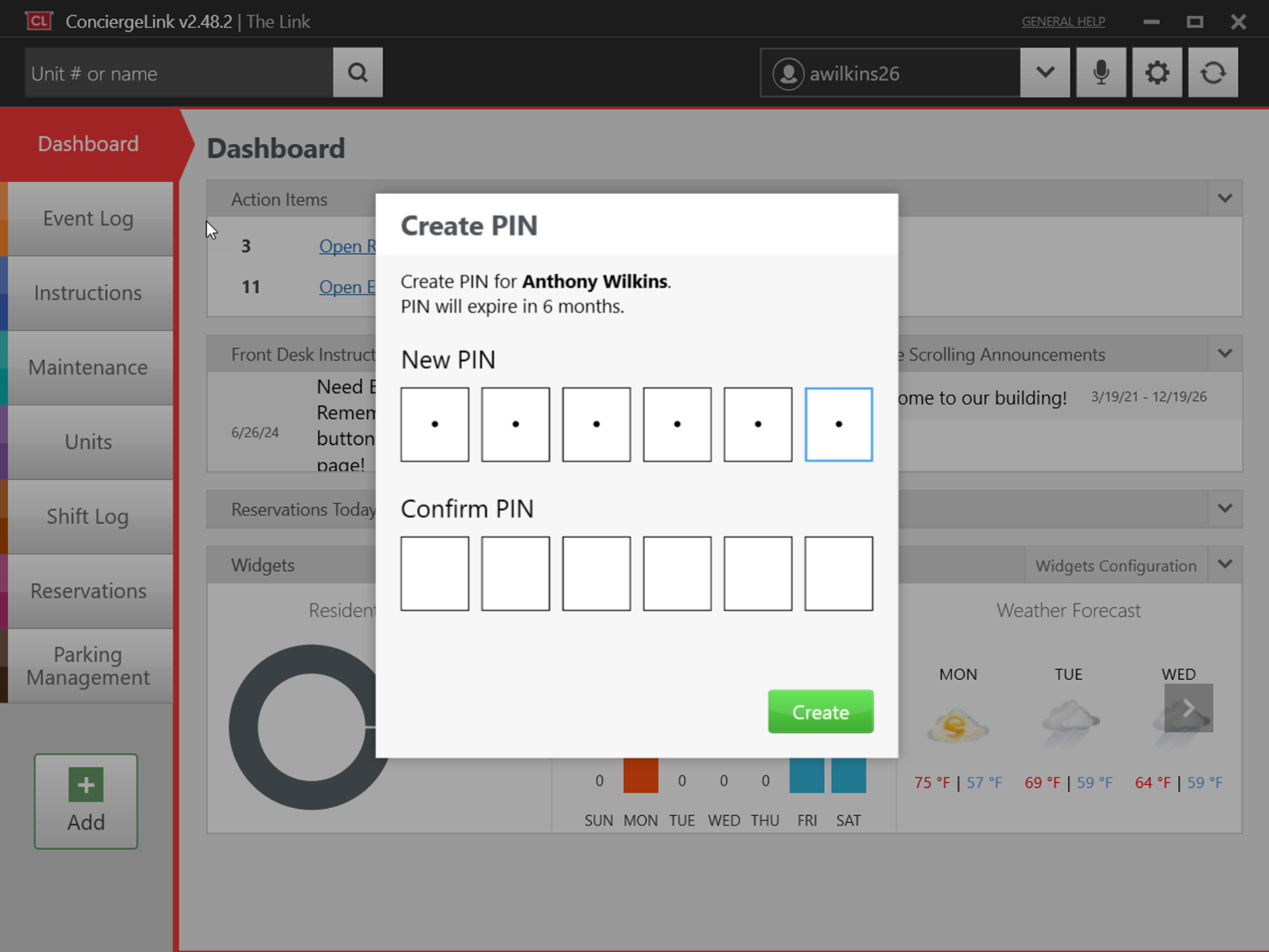Screen dimensions: 1269x952
Task: Switch to the Parking Management tab
Action: pyautogui.click(x=88, y=666)
